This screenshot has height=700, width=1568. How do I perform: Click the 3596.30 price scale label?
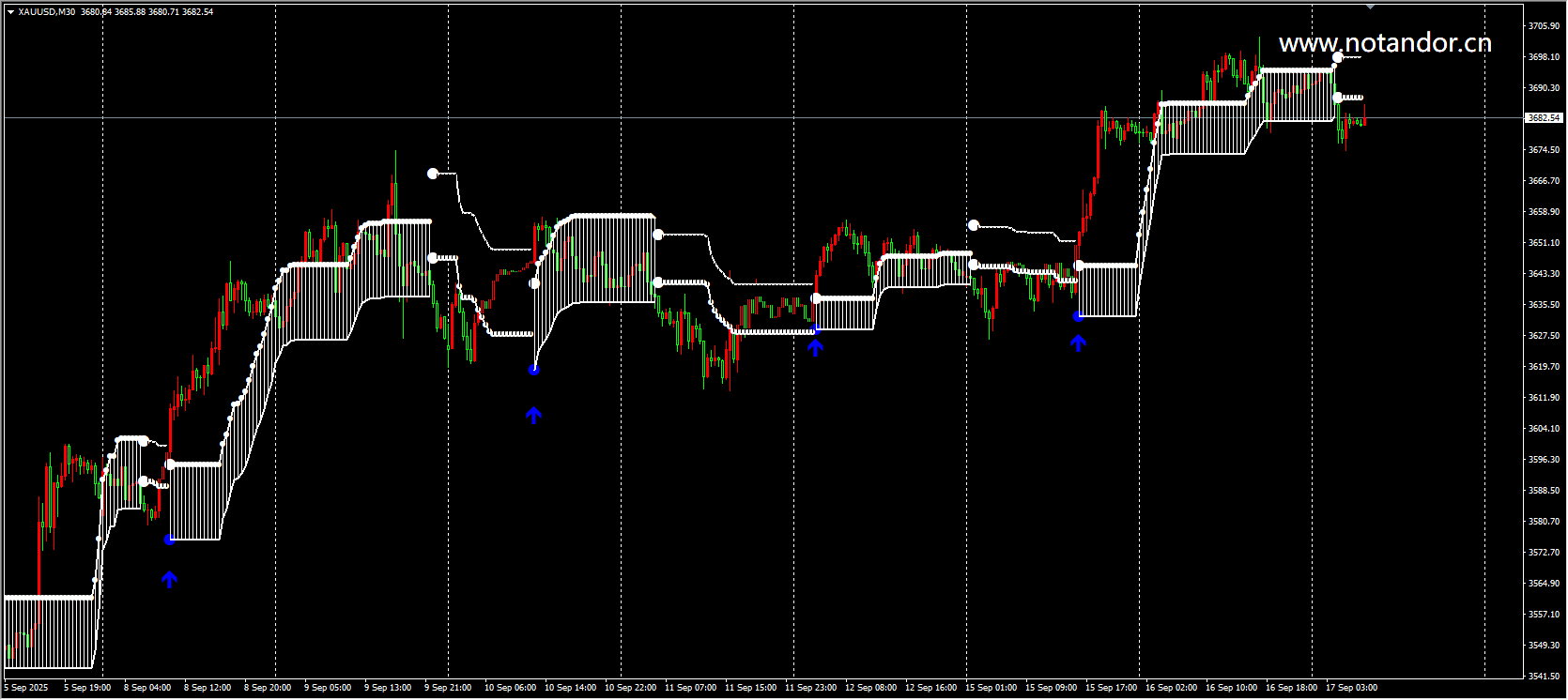click(x=1544, y=460)
